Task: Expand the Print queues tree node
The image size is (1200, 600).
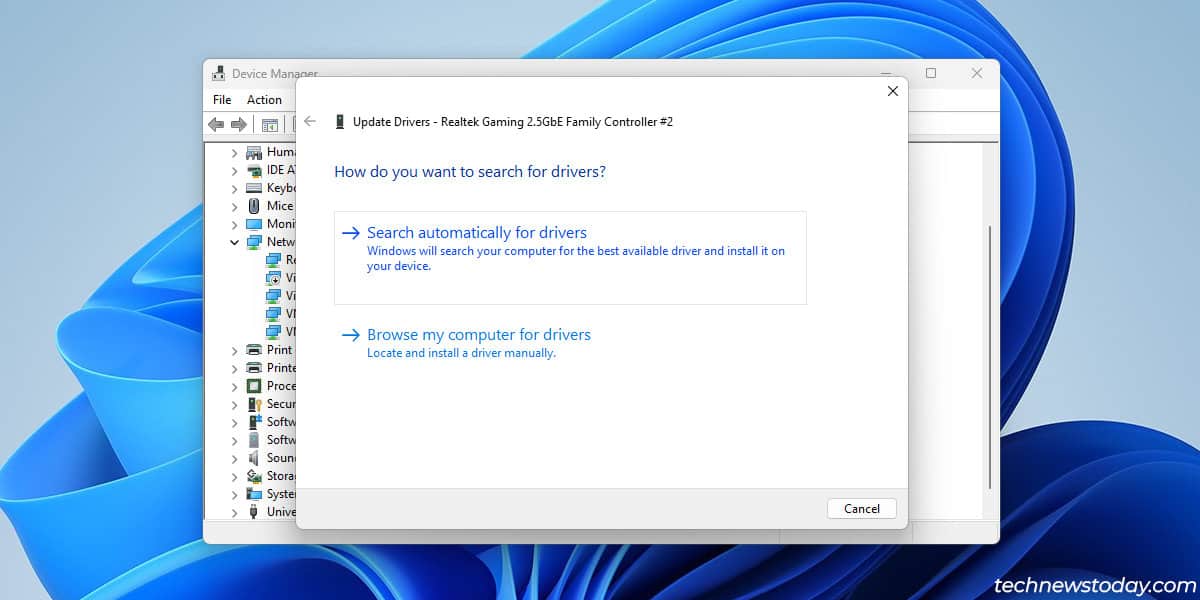Action: 235,350
